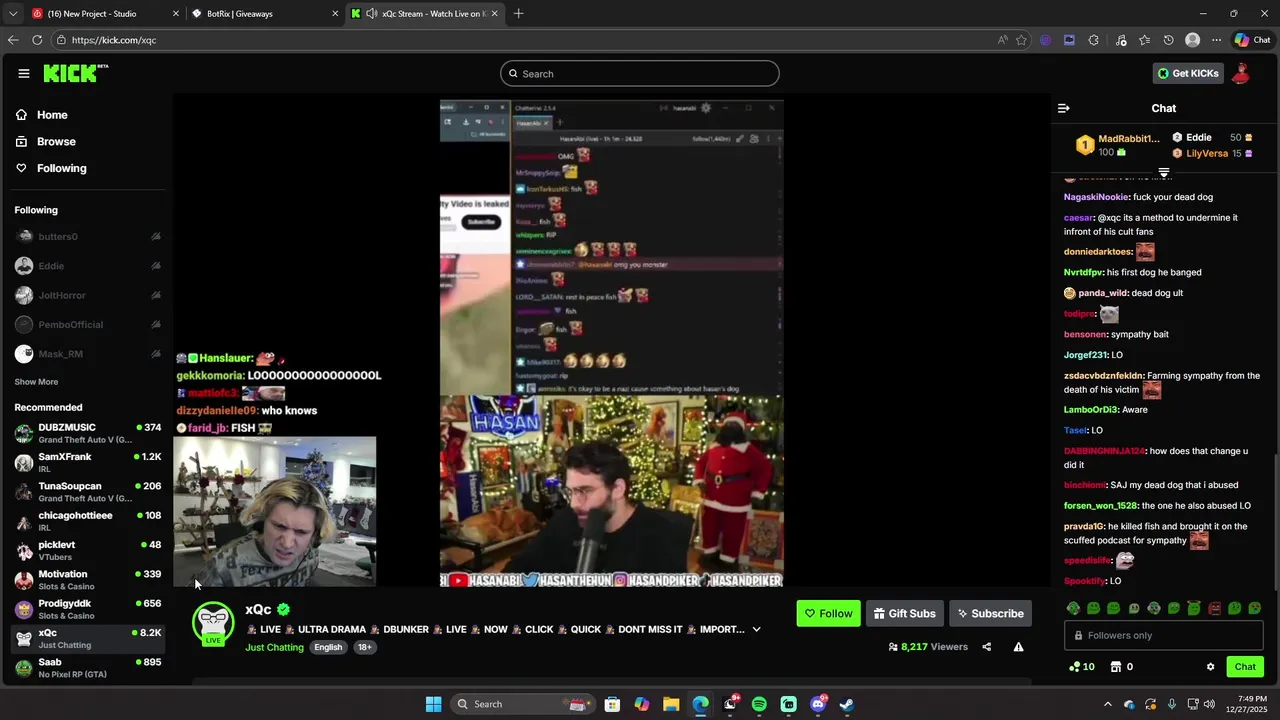Open Prodigyddk recommended channel

[88, 609]
